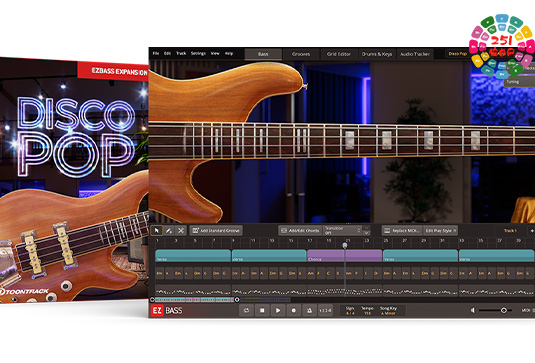The height and width of the screenshot is (363, 535).
Task: Open the File menu
Action: click(x=156, y=54)
